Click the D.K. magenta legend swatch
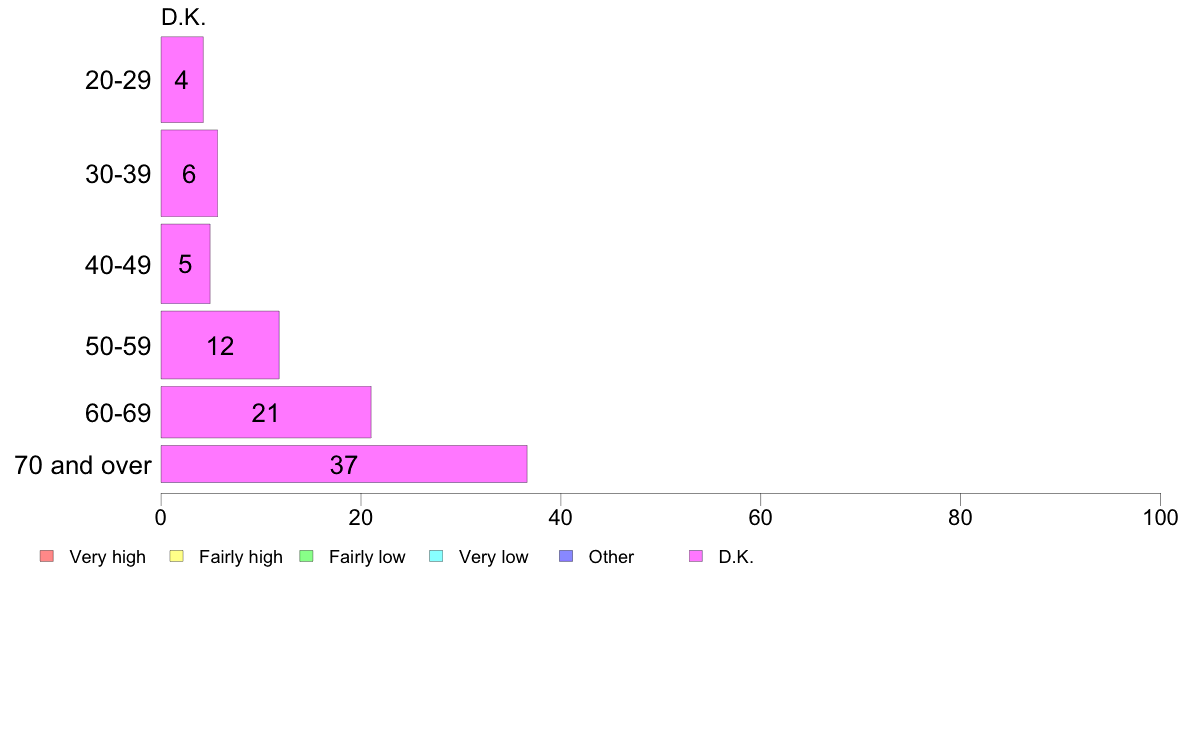Screen dimensions: 1188x736 (x=696, y=556)
